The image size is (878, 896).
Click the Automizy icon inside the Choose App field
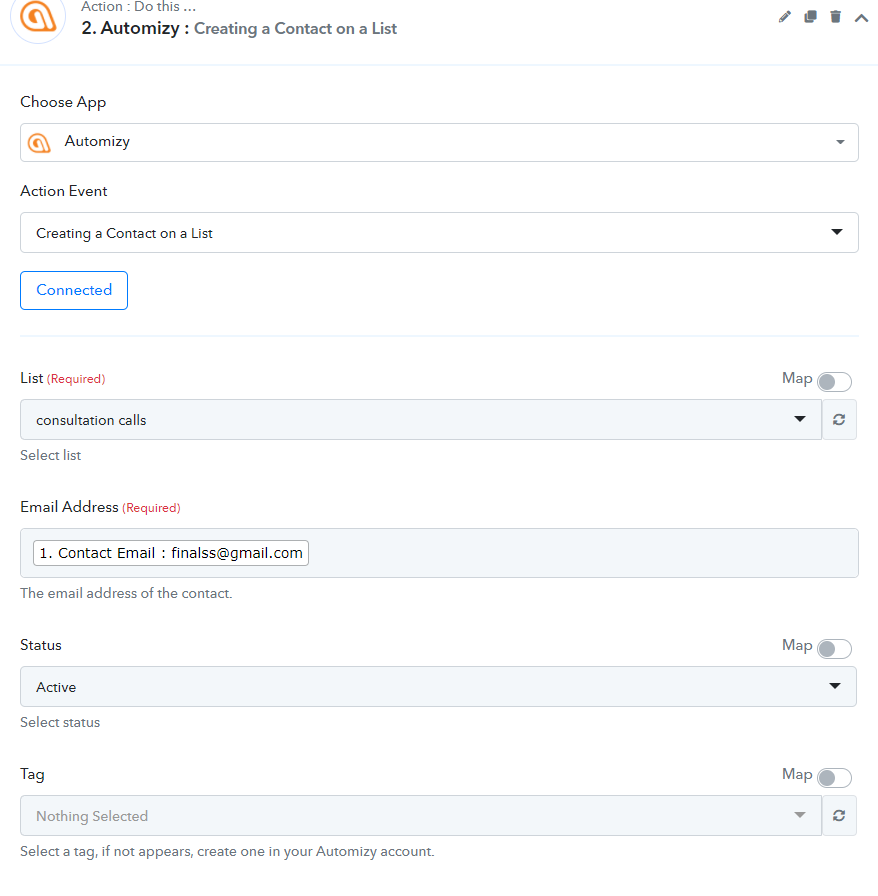(39, 142)
